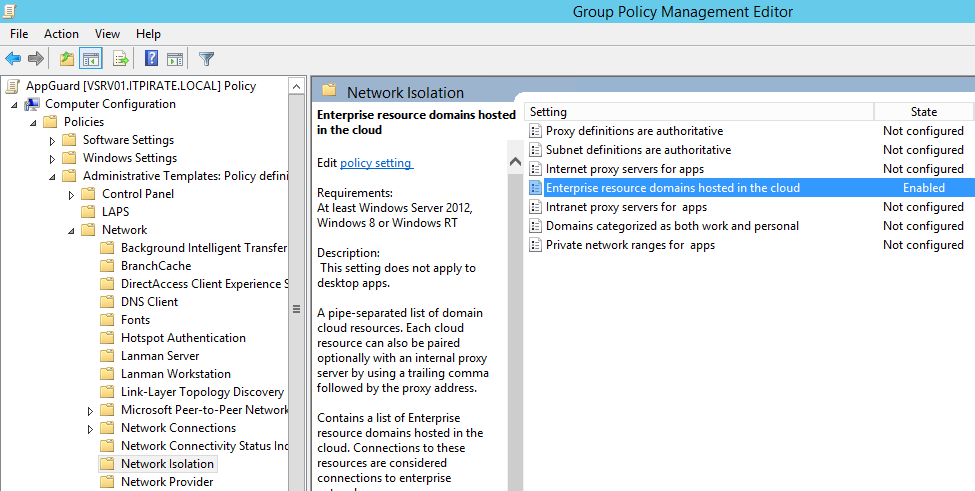Expand the Software Settings node
Viewport: 975px width, 491px height.
point(52,140)
